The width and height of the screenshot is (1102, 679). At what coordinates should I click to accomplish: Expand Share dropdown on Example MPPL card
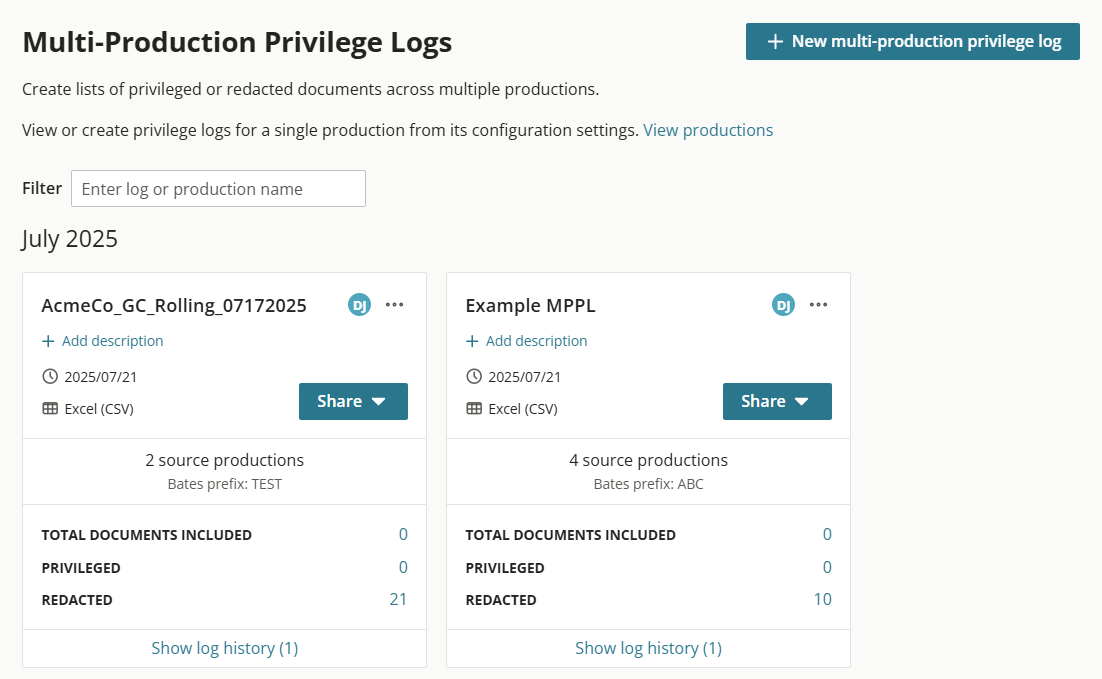click(777, 401)
